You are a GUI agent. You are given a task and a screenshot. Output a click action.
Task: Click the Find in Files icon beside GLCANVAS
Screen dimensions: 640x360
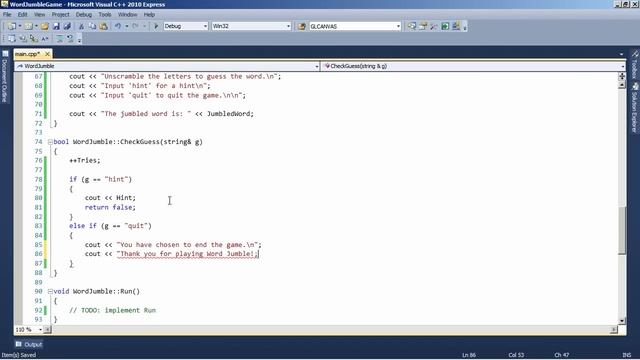[302, 26]
